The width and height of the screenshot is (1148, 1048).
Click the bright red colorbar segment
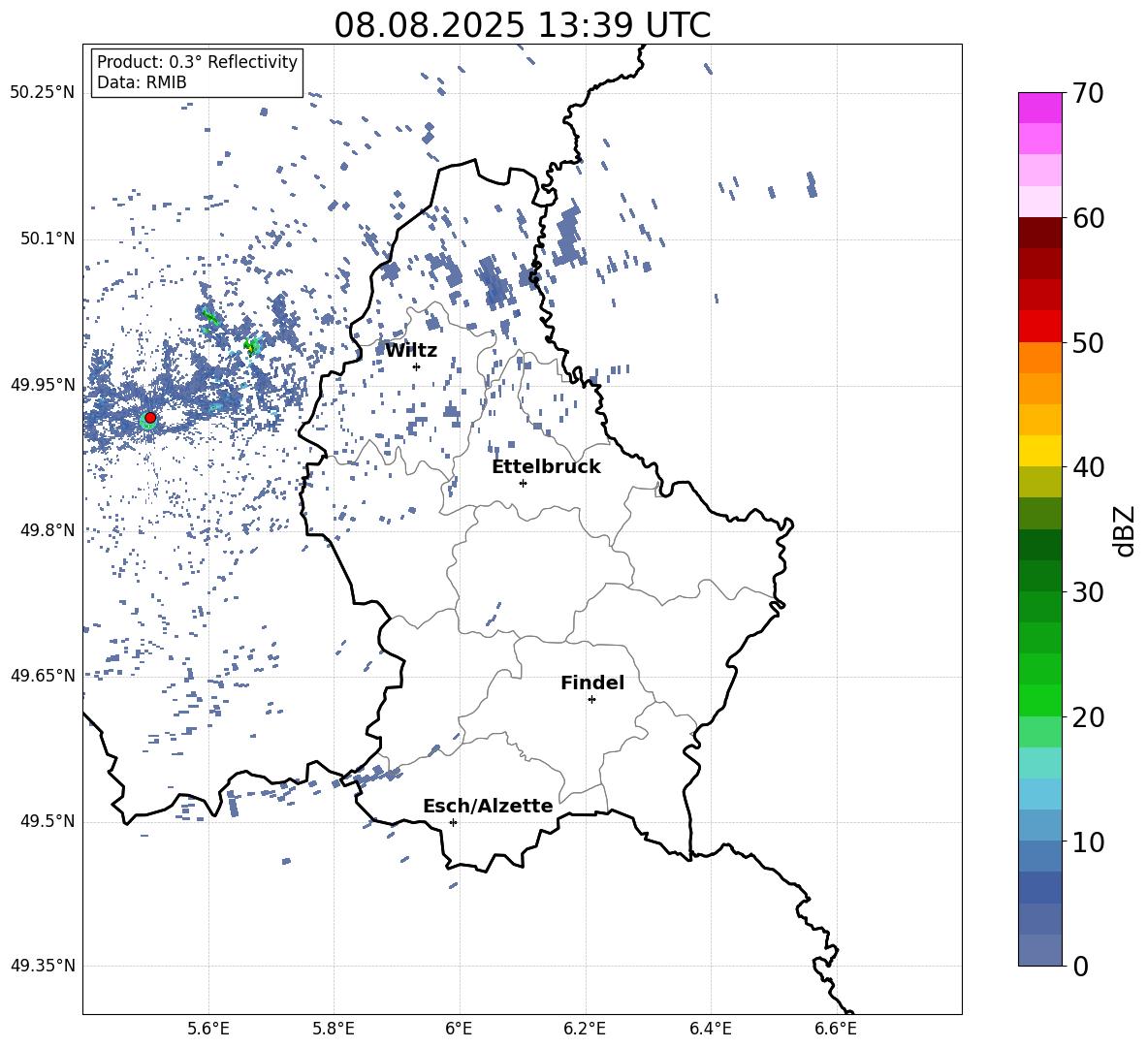[1040, 327]
